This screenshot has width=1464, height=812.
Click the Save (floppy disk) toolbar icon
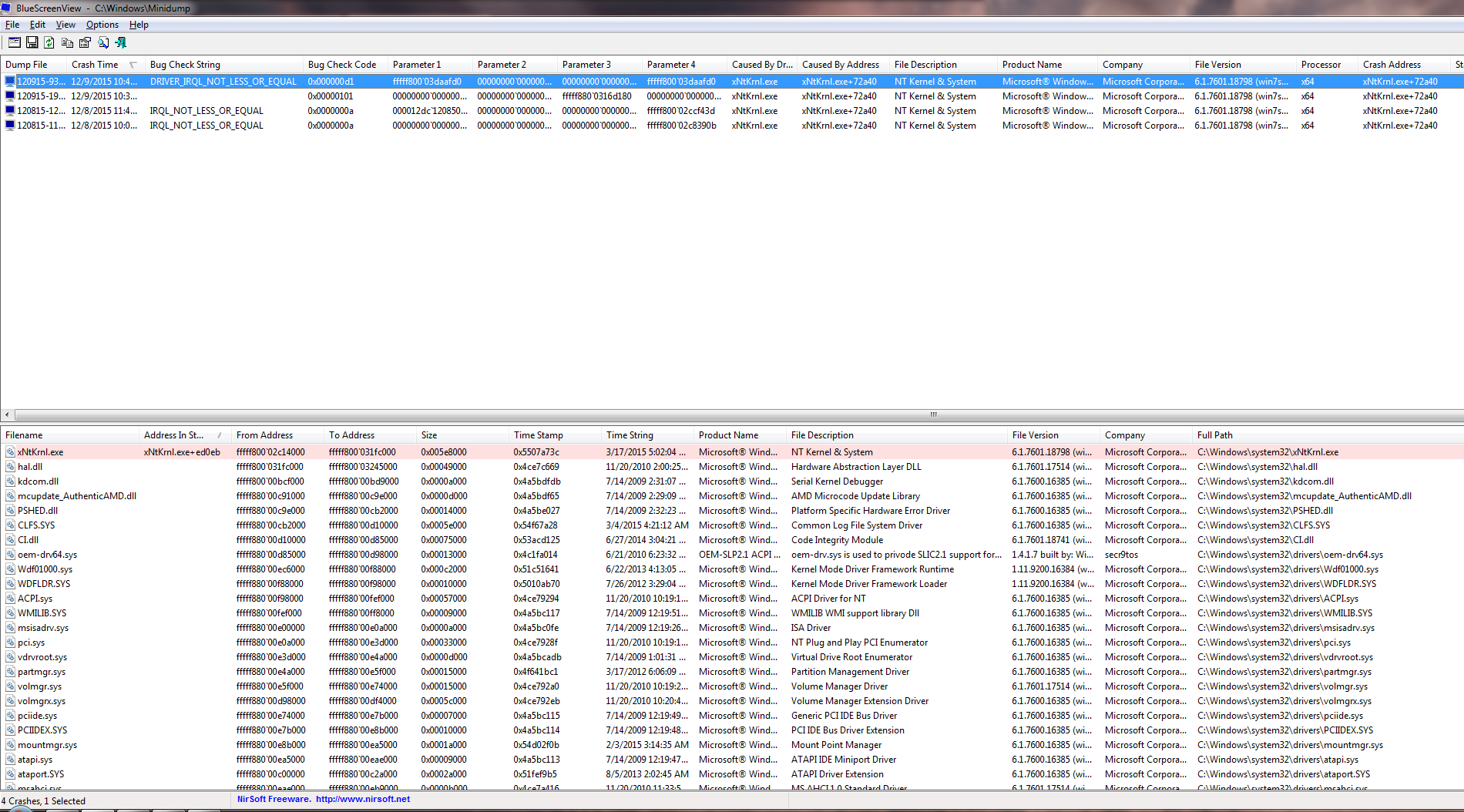tap(32, 42)
